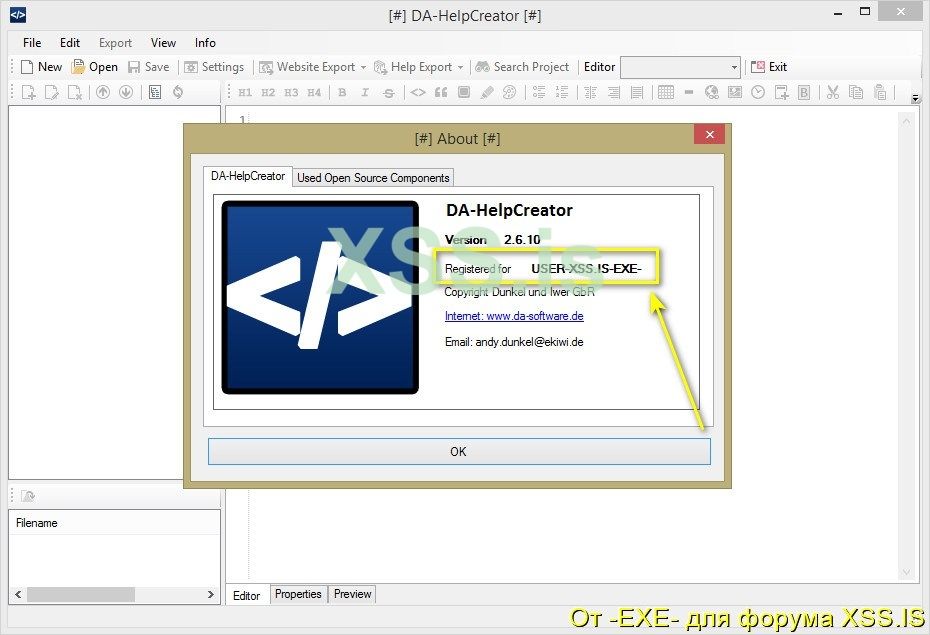The image size is (930, 635).
Task: Apply H1 heading format
Action: coord(245,92)
